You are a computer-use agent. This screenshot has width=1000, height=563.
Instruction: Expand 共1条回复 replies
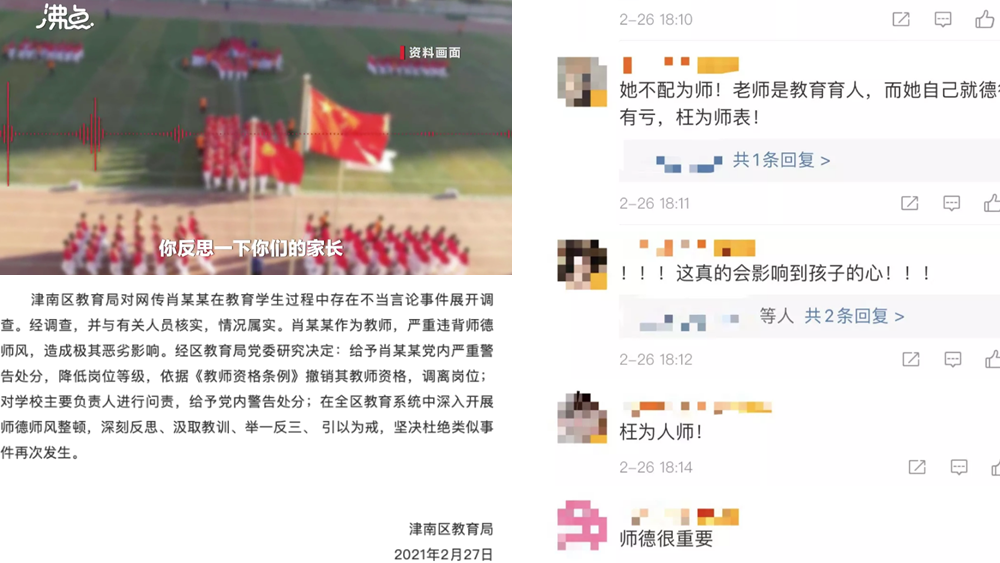(x=781, y=160)
